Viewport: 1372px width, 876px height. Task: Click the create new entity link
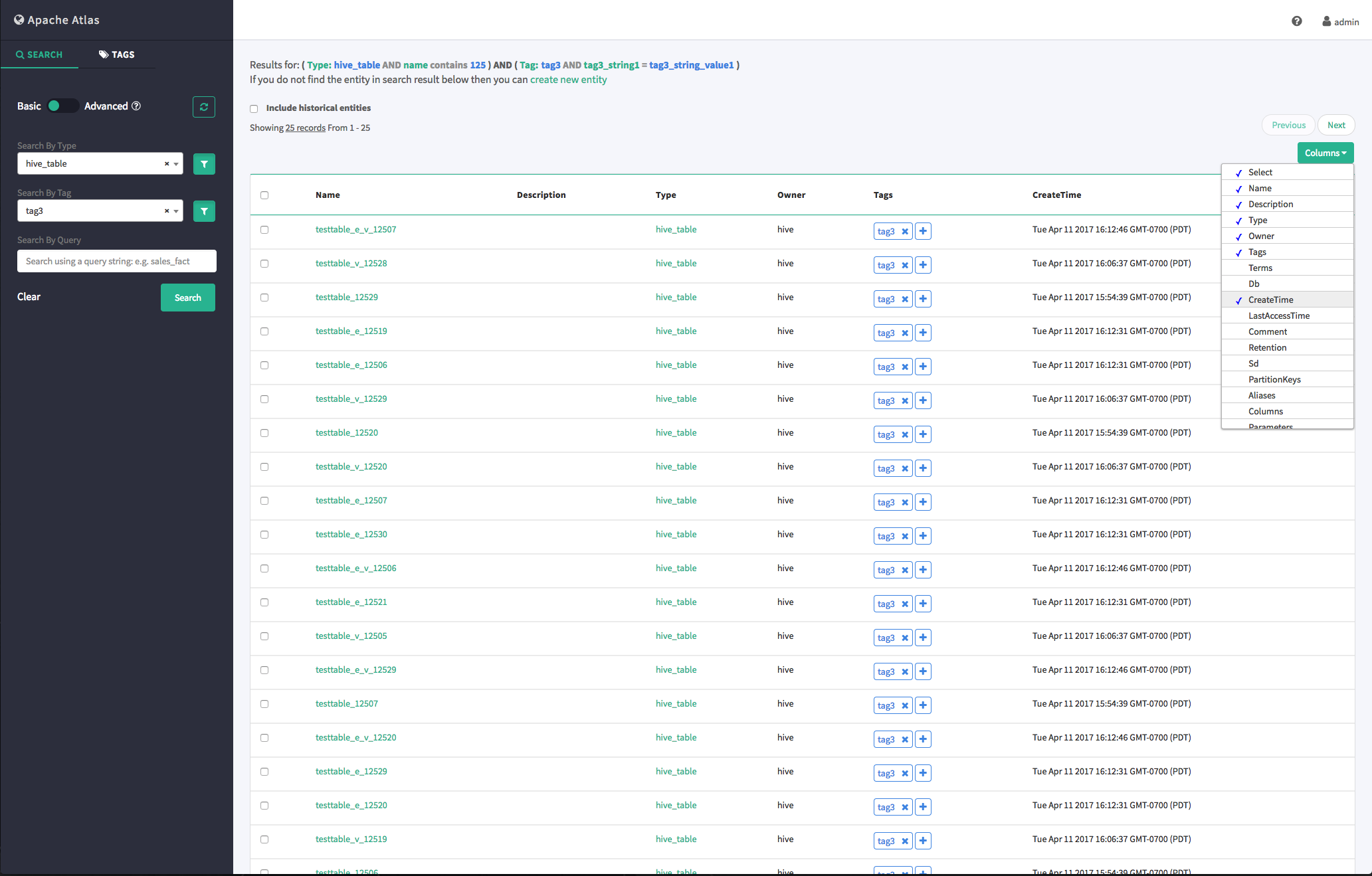tap(568, 79)
